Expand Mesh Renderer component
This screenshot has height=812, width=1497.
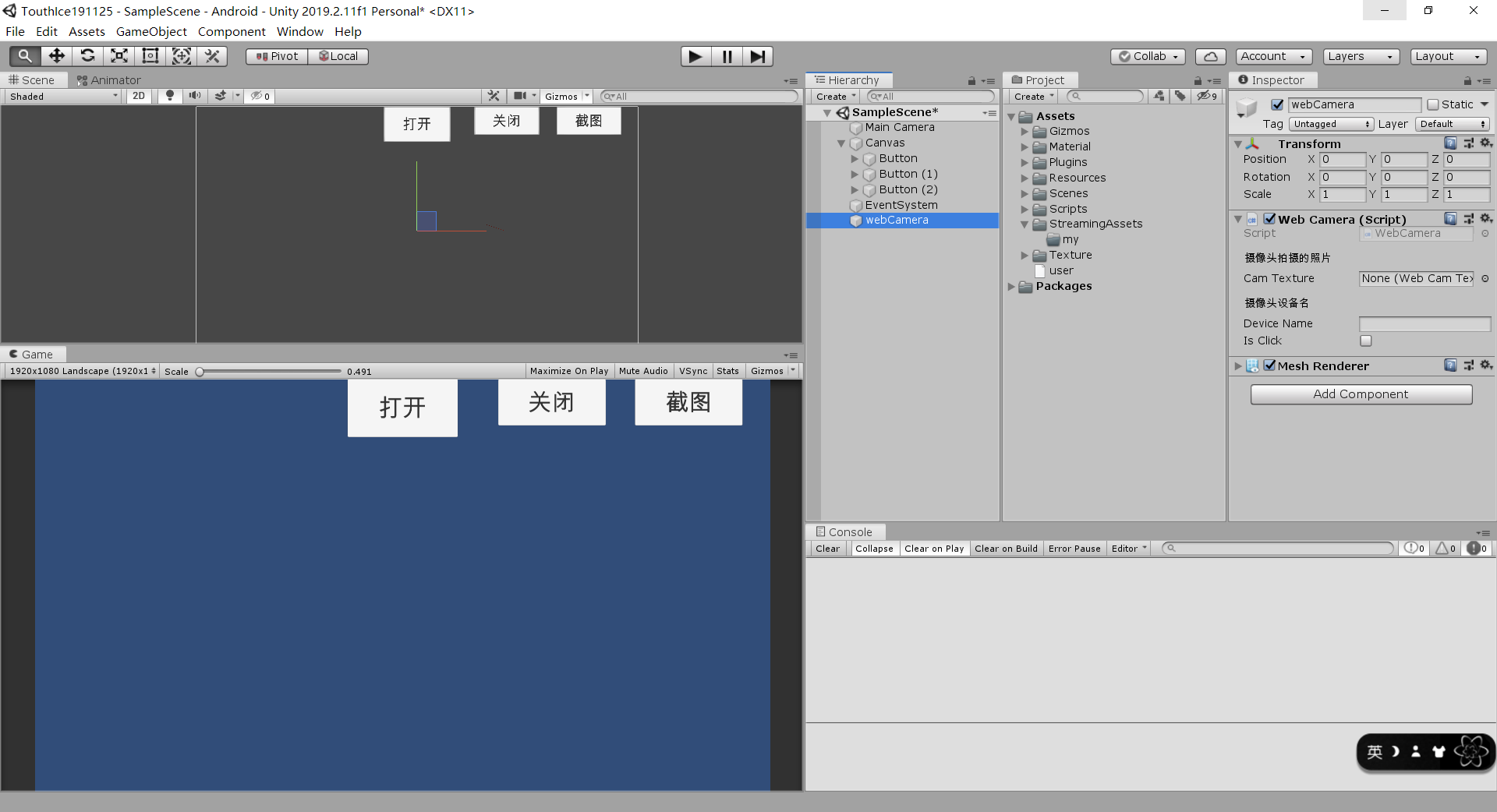tap(1238, 365)
